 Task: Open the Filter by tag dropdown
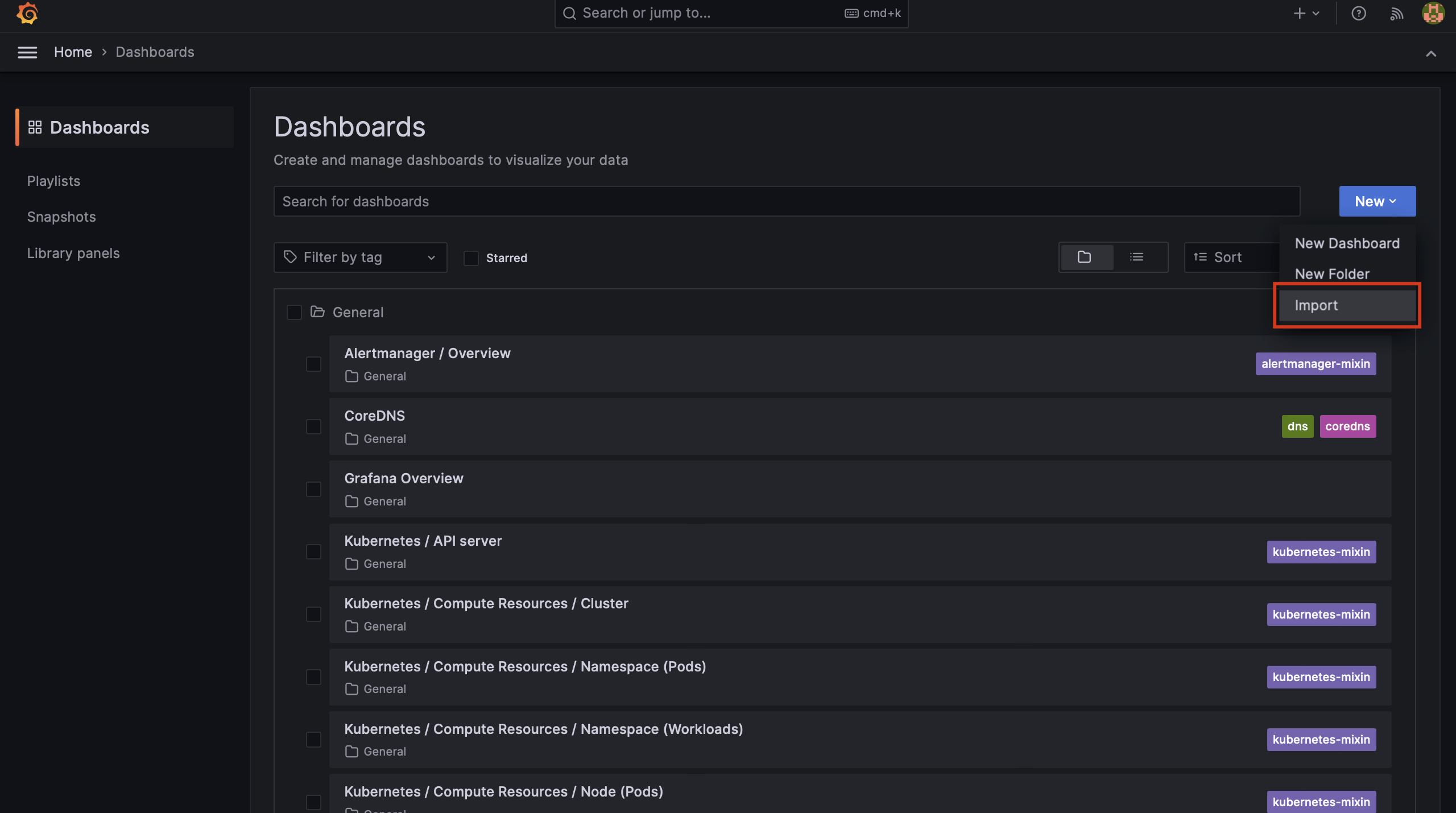(x=360, y=258)
